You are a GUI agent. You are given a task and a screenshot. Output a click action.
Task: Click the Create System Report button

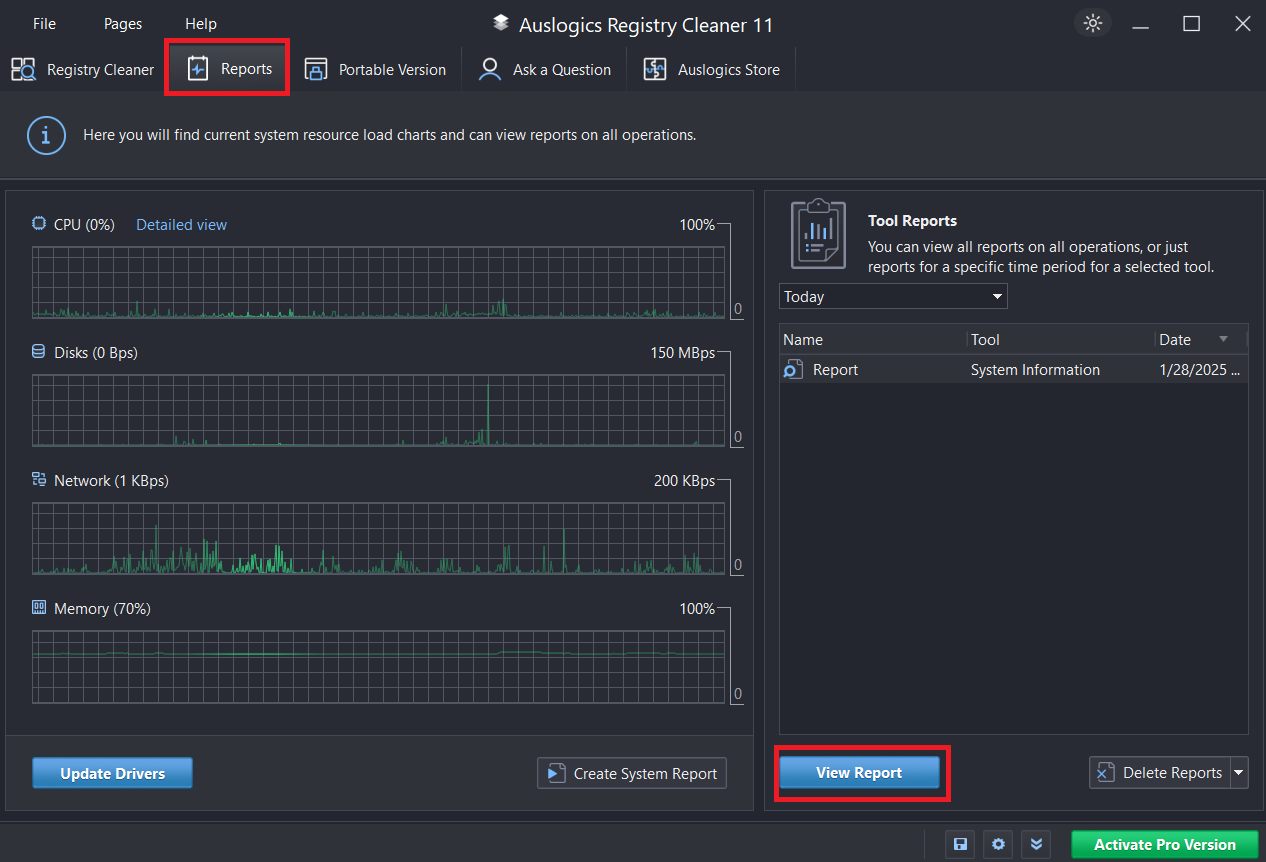coord(632,773)
